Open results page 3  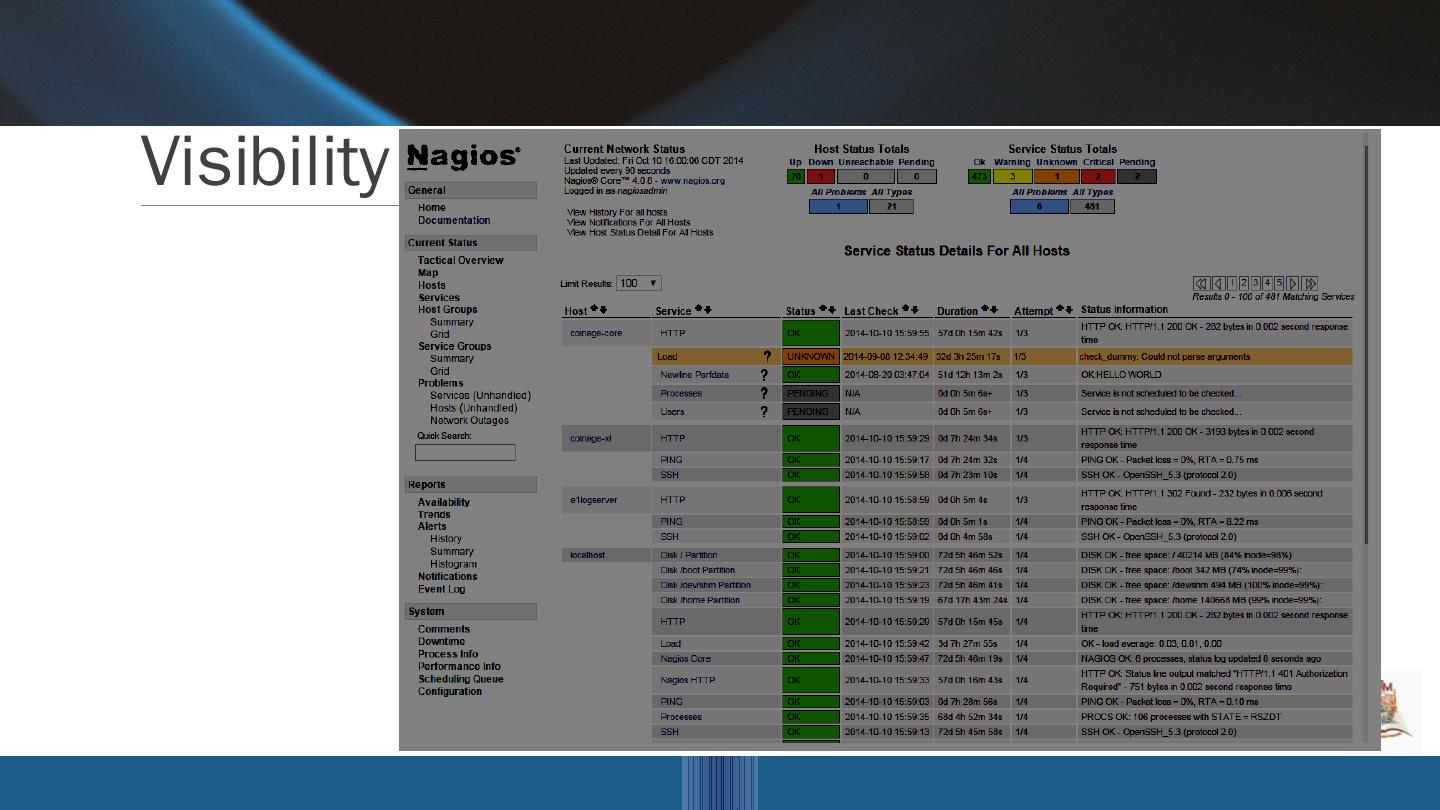coord(1256,283)
